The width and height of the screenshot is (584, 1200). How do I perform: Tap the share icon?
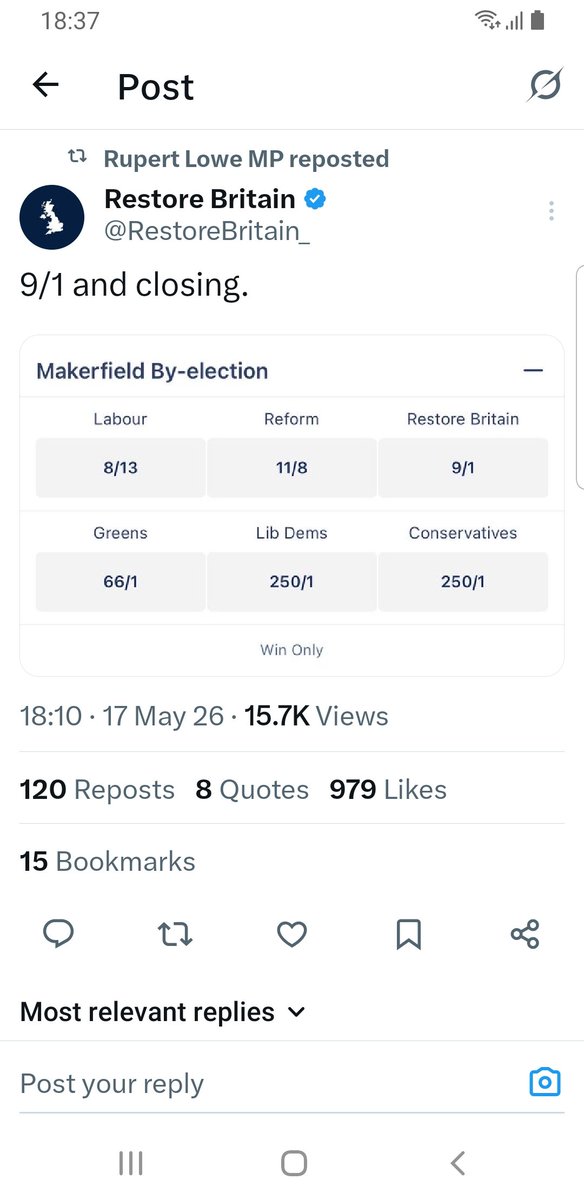pyautogui.click(x=525, y=934)
